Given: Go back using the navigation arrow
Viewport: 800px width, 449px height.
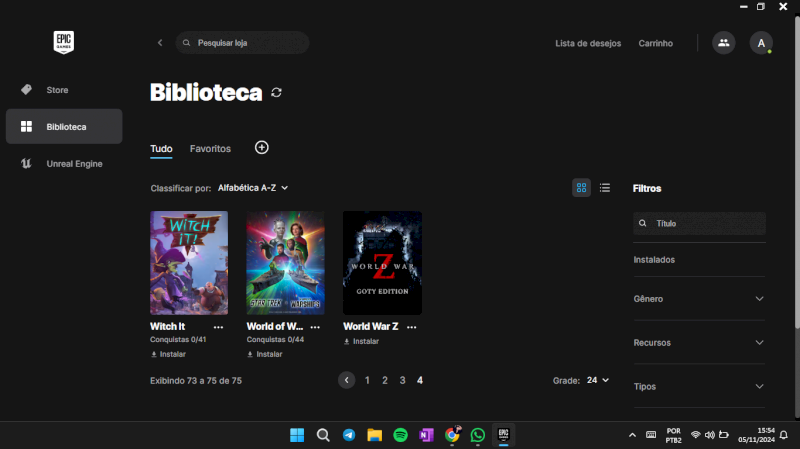Looking at the screenshot, I should (160, 43).
